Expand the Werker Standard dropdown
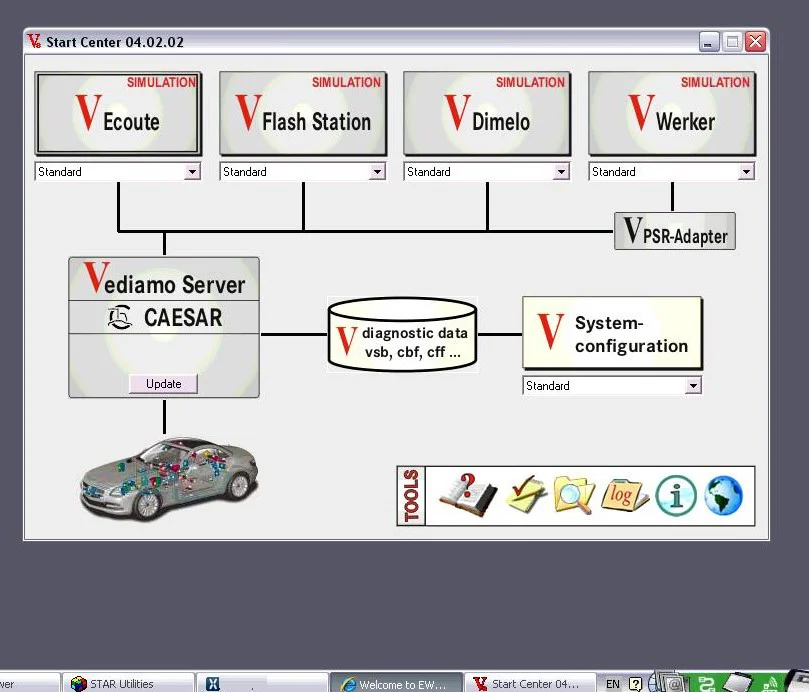Image resolution: width=809 pixels, height=692 pixels. (746, 171)
